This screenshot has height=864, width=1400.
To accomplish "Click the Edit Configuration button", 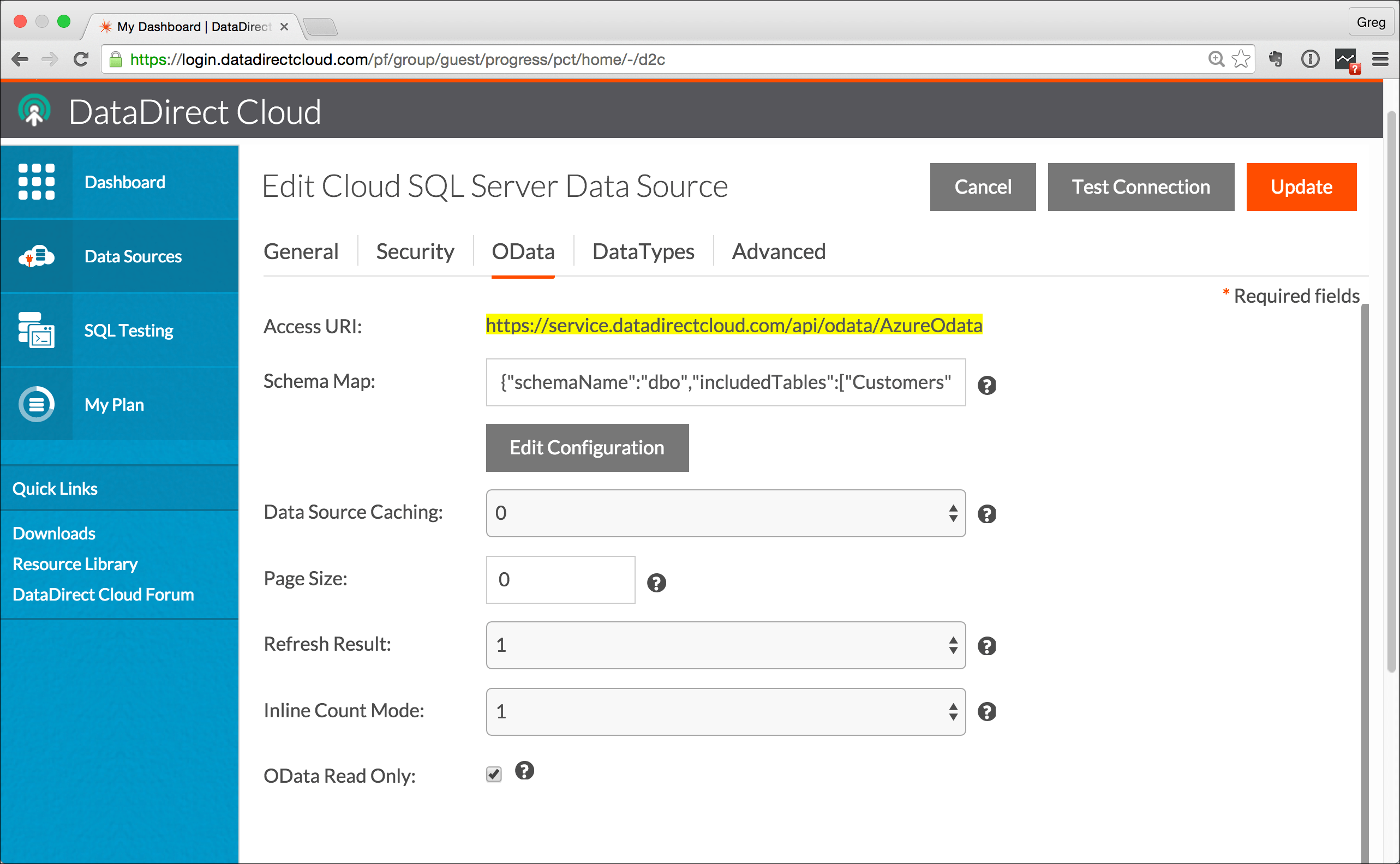I will tap(588, 447).
